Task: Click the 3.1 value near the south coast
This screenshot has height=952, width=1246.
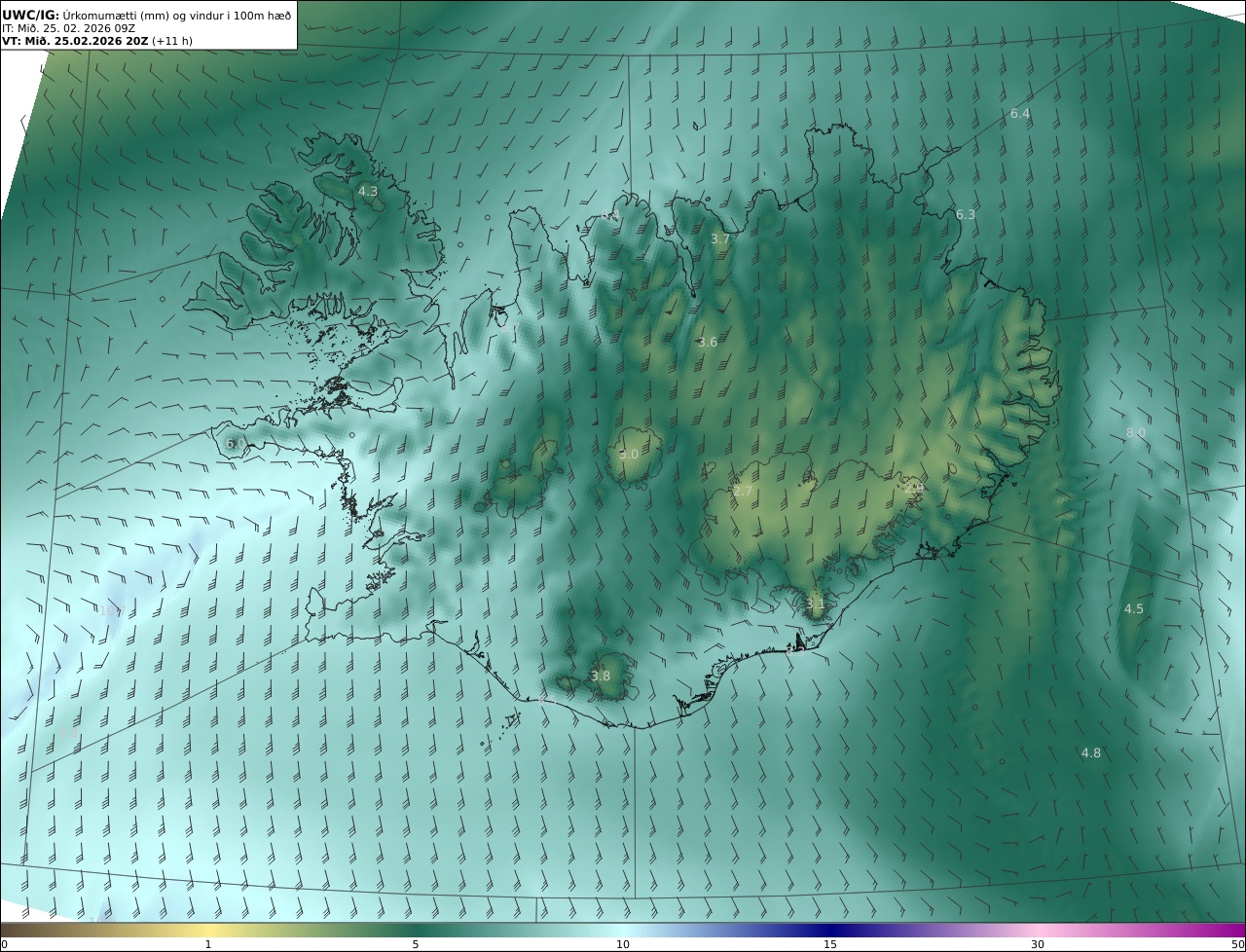Action: [815, 604]
